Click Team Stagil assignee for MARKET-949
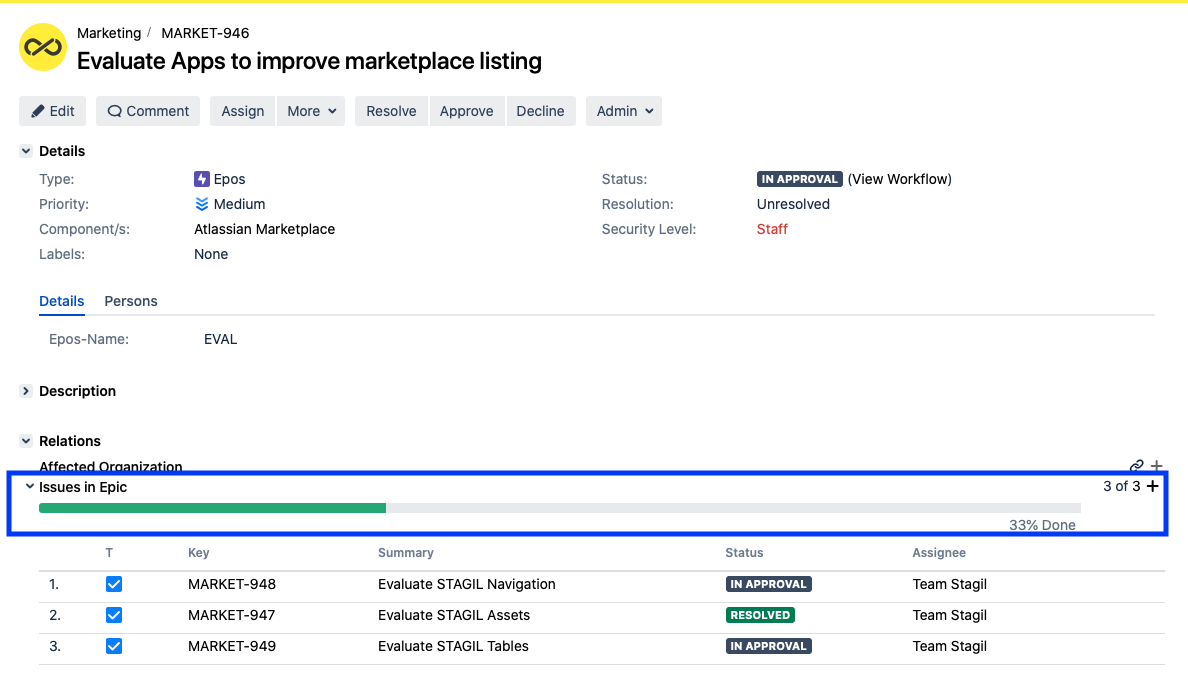 tap(949, 647)
